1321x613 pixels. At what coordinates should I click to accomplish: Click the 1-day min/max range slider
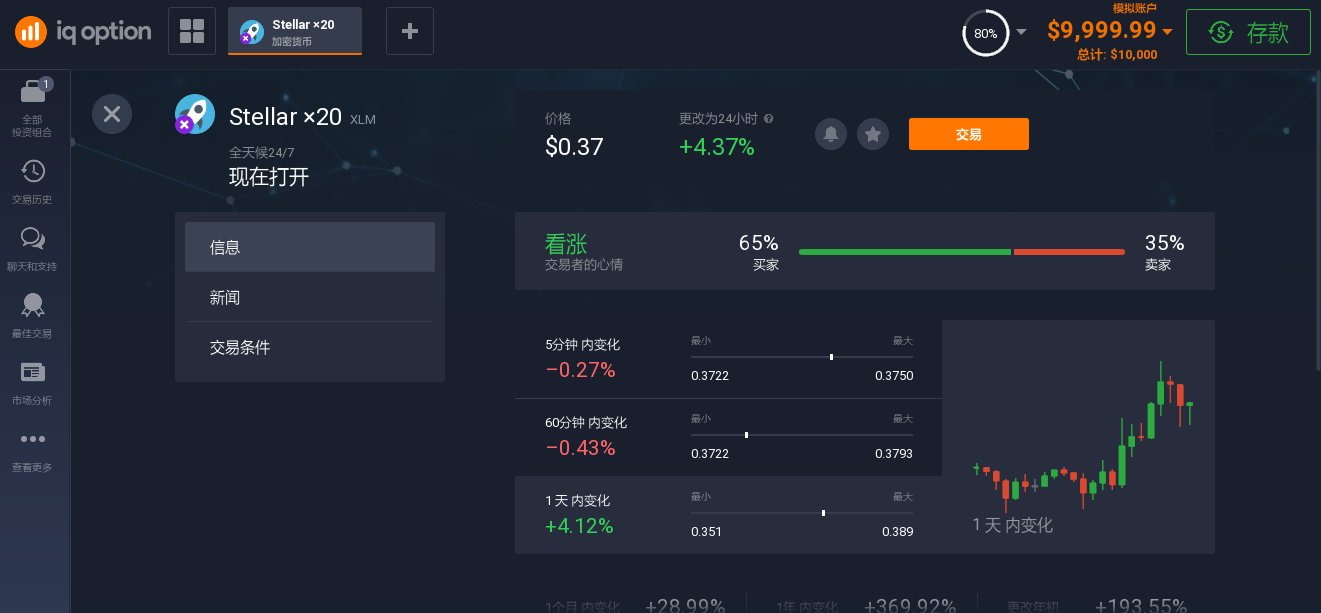pos(802,512)
